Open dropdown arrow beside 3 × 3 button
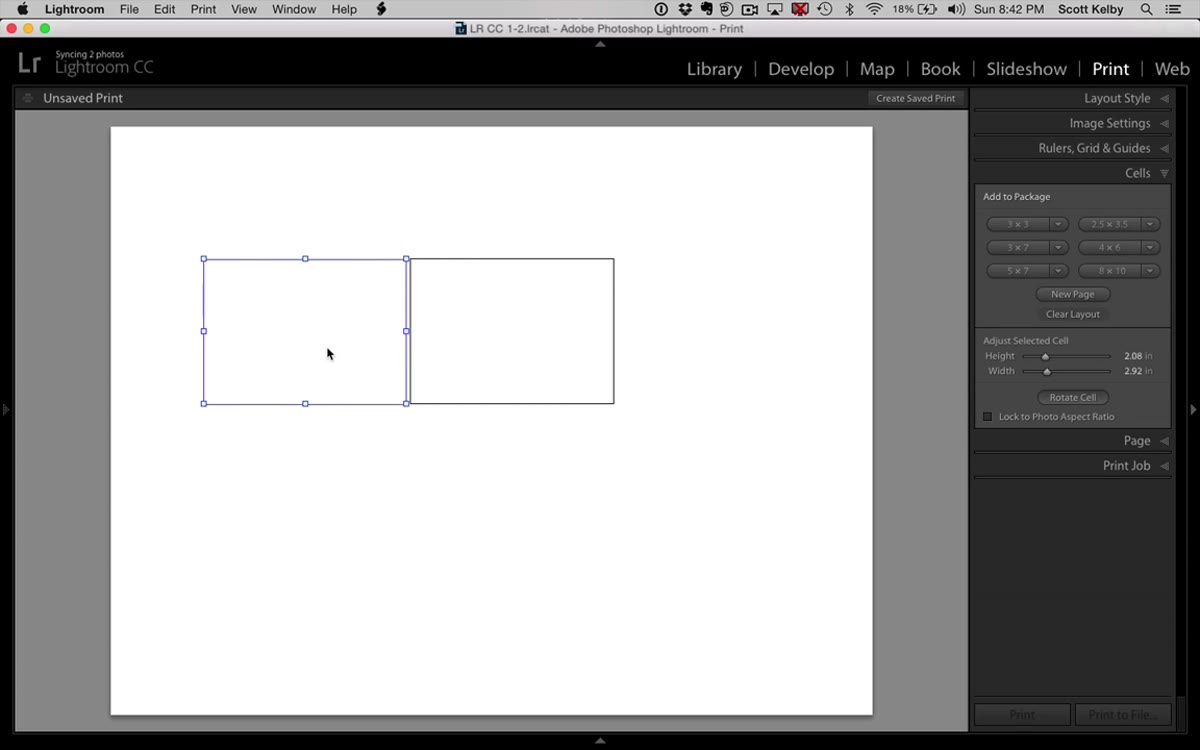Viewport: 1200px width, 750px height. point(1059,225)
